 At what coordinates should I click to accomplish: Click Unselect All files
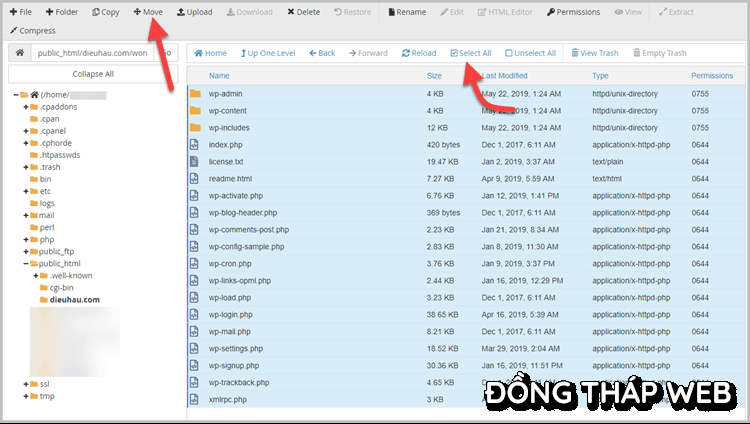(530, 53)
